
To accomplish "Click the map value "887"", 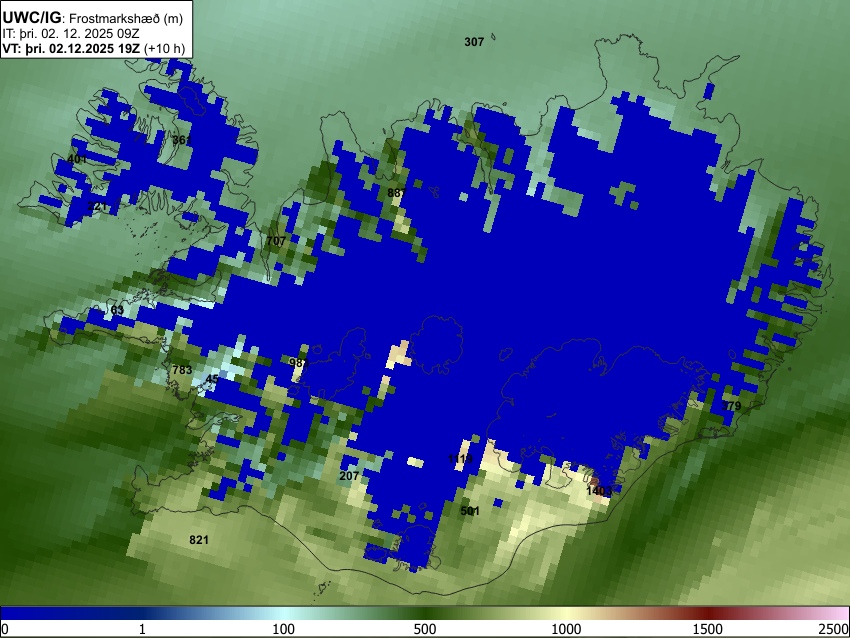I will 397,193.
